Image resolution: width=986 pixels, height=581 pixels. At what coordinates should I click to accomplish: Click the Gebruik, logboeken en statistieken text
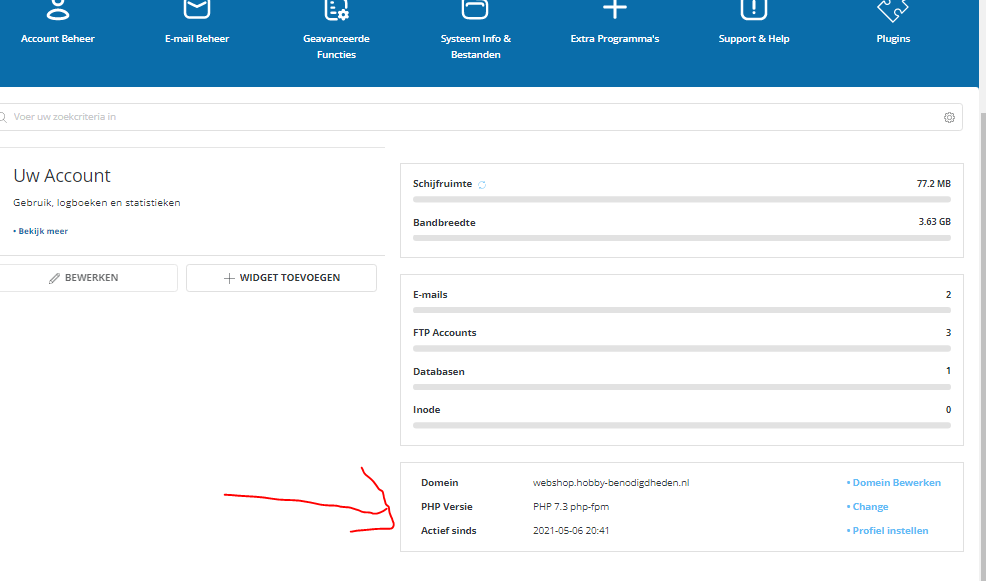(97, 202)
